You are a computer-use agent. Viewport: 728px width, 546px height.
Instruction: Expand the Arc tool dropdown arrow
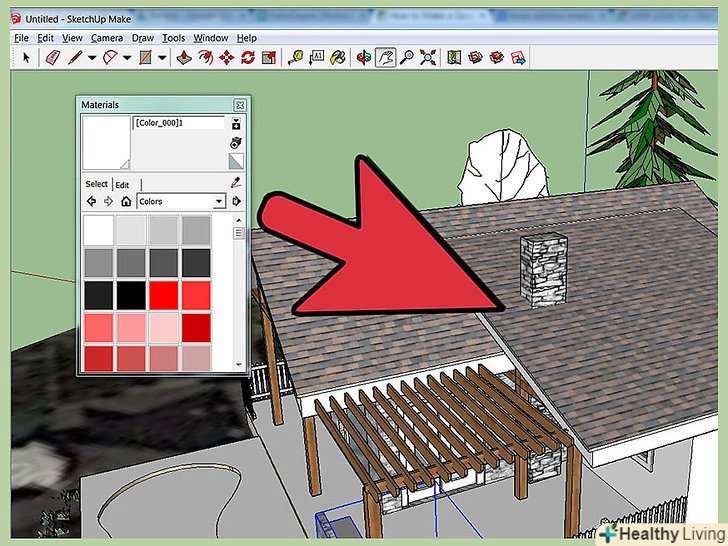coord(127,58)
